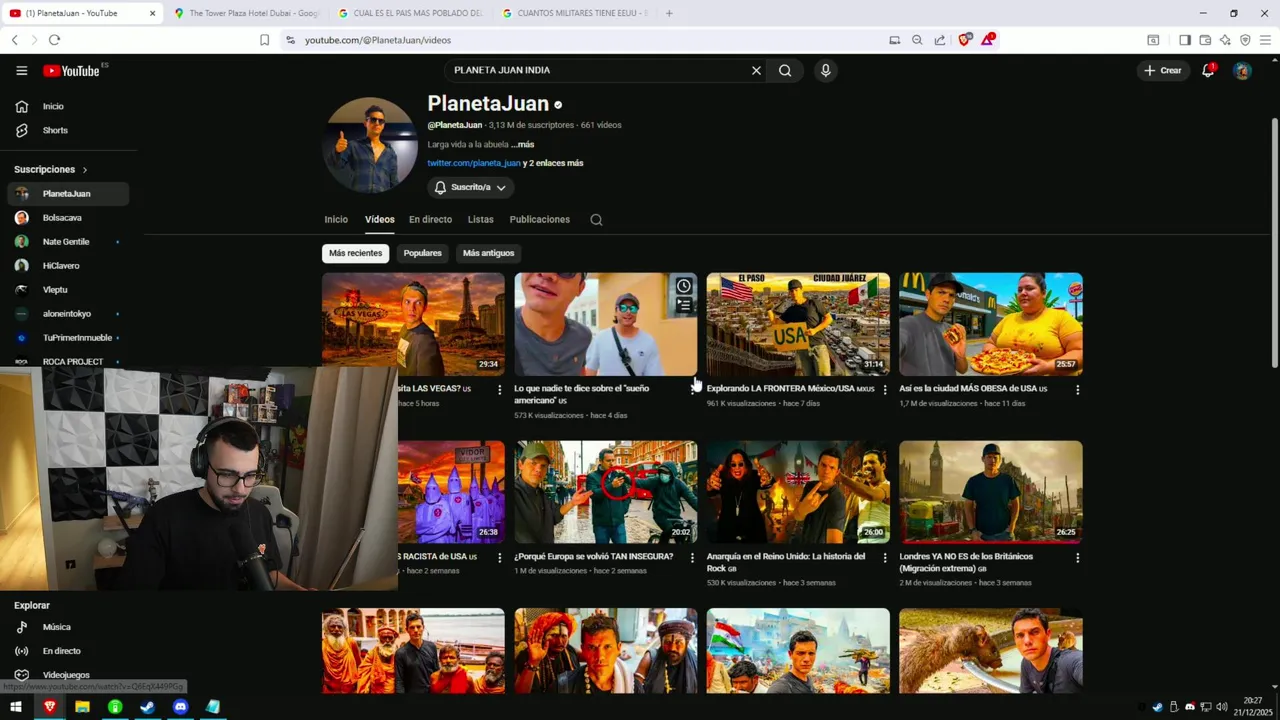Open Brave Shields lion icon

[964, 40]
